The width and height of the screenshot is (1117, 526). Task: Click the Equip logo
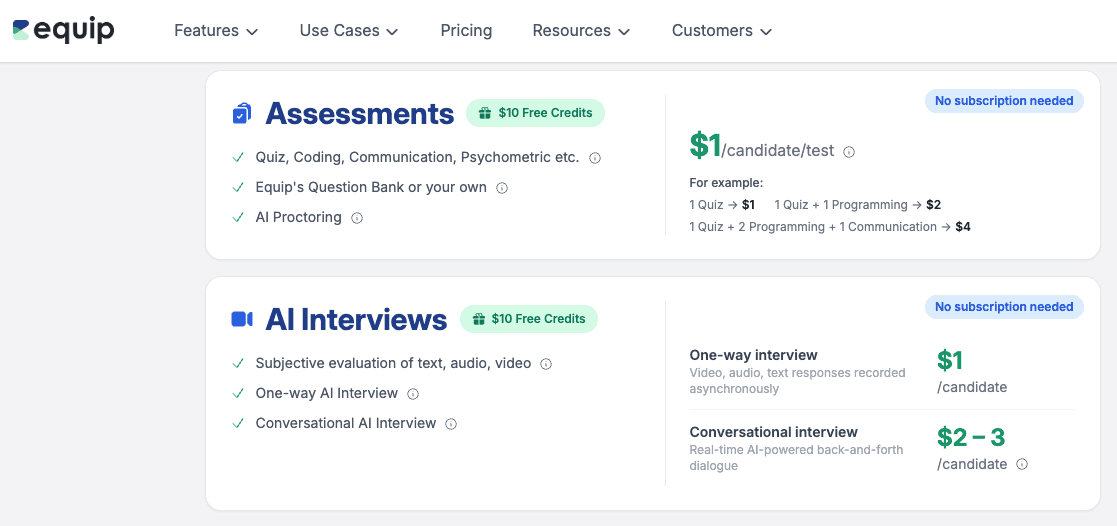coord(64,30)
